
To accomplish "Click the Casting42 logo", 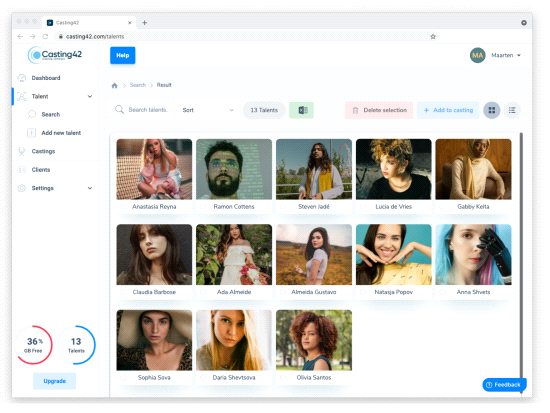I will point(55,55).
